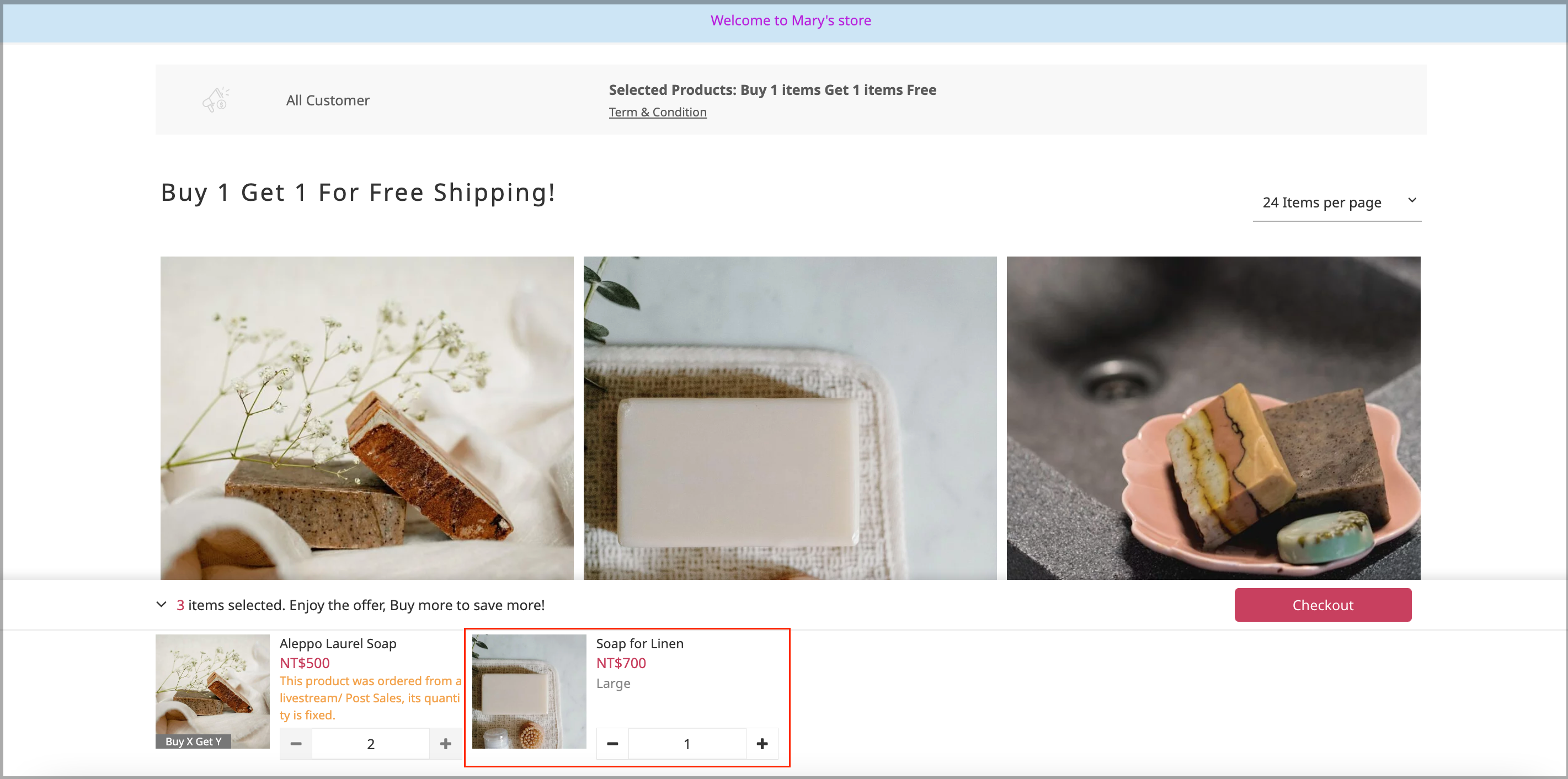Collapse the selected items panel chevron
The width and height of the screenshot is (1568, 779).
(161, 604)
